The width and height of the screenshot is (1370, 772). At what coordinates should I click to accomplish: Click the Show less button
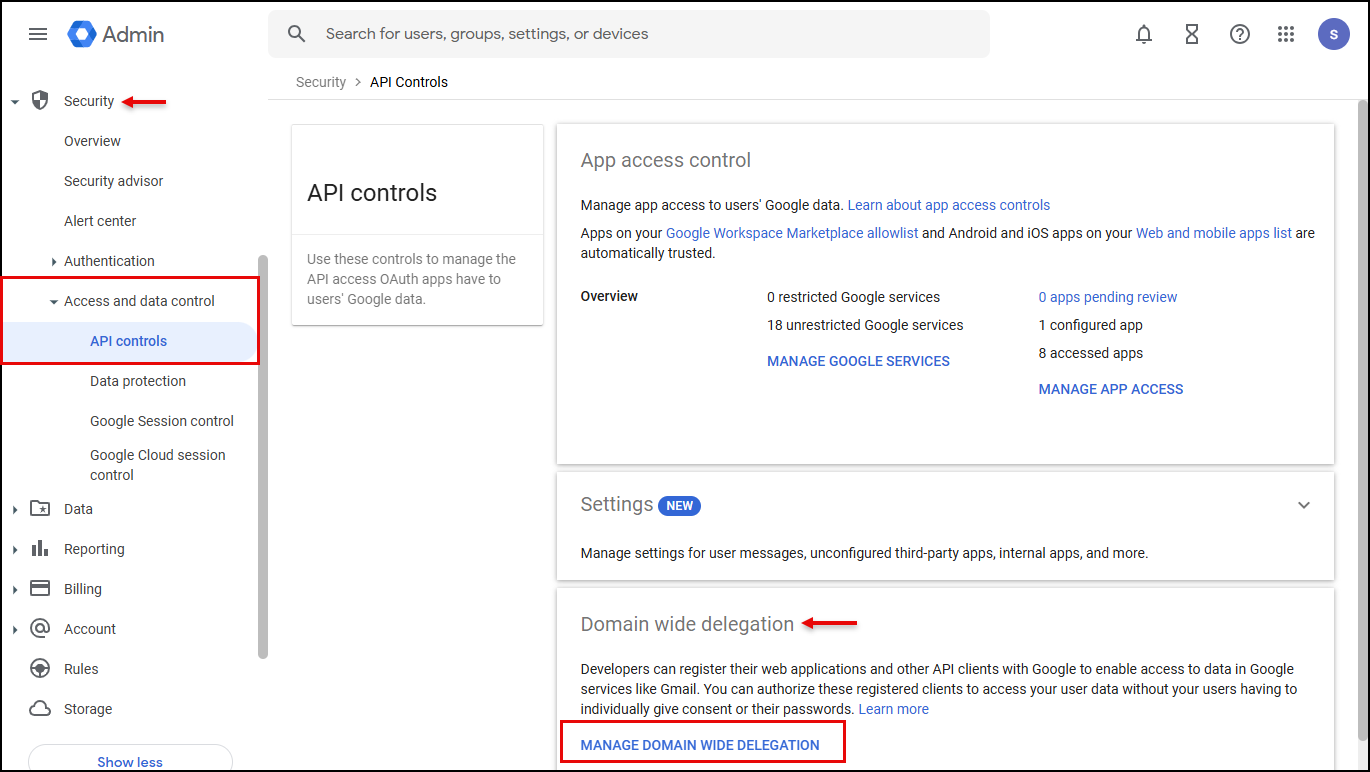tap(130, 761)
